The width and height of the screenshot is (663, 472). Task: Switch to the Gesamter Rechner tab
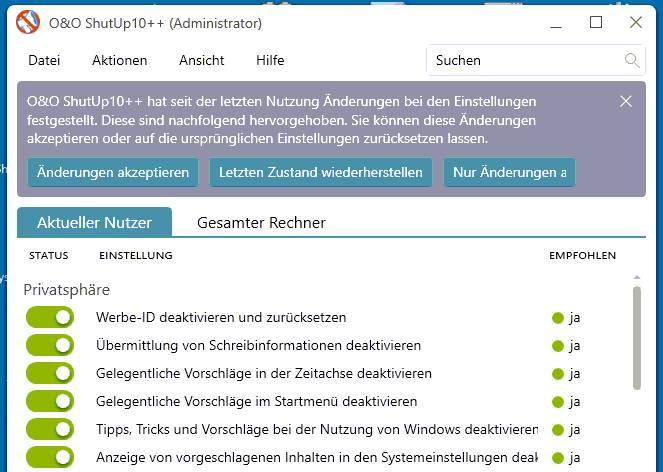tap(261, 222)
